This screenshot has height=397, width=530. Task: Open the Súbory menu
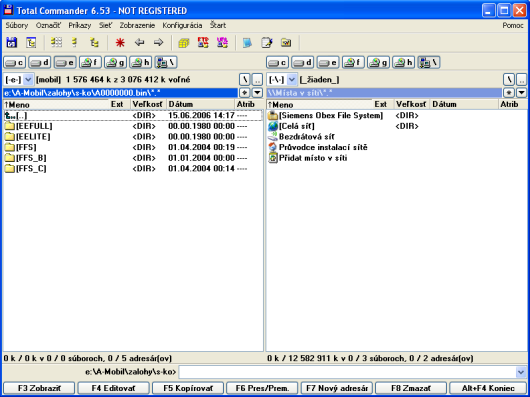(17, 25)
